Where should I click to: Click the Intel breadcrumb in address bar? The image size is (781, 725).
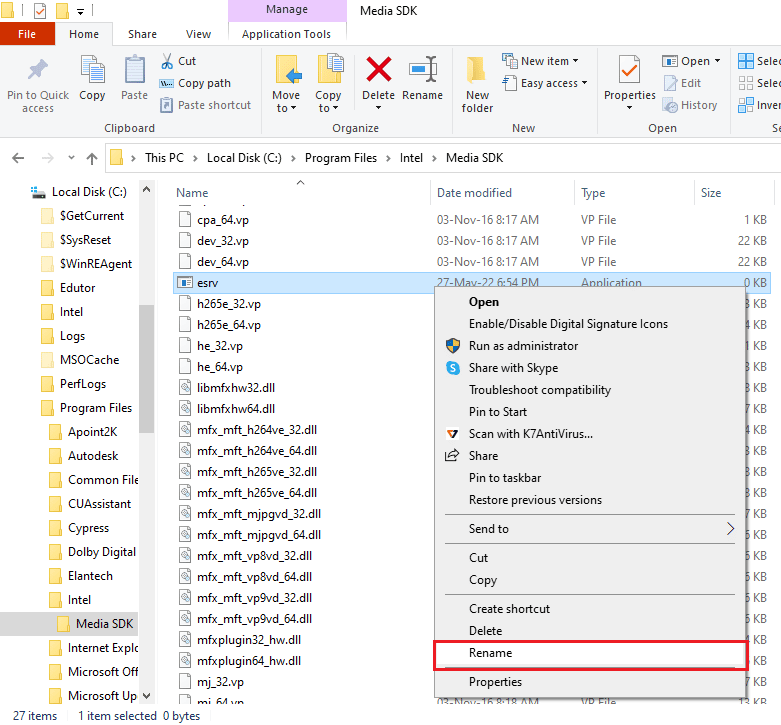coord(411,158)
